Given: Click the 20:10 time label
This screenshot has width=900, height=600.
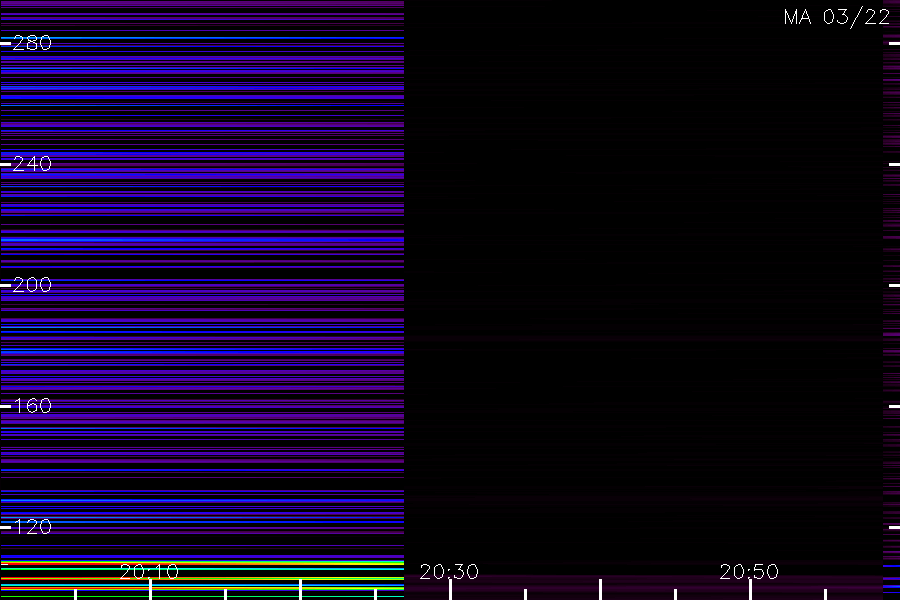Looking at the screenshot, I should click(x=149, y=572).
